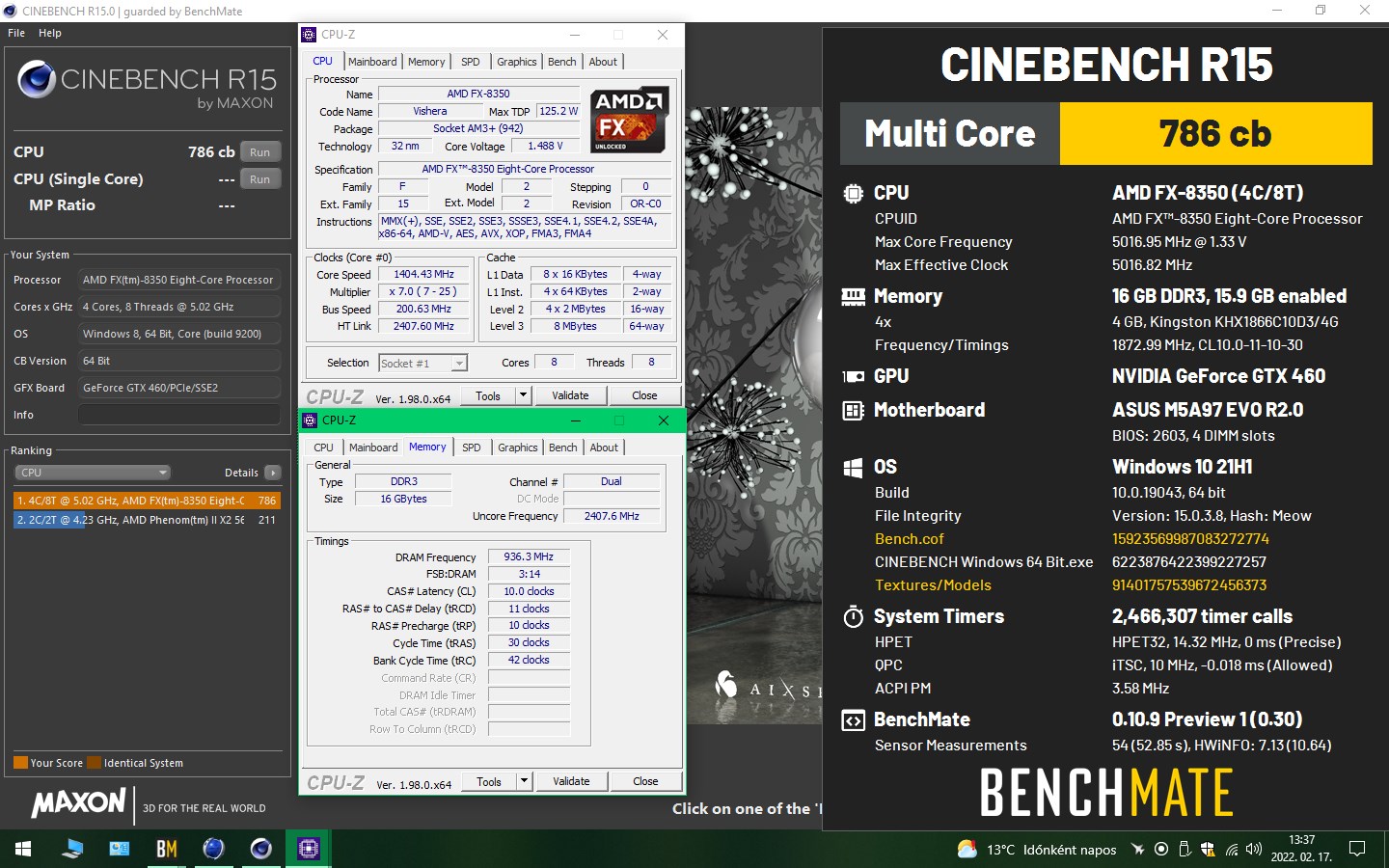Click GPU card icon in BenchMate panel
Viewport: 1389px width, 868px height.
tap(853, 377)
